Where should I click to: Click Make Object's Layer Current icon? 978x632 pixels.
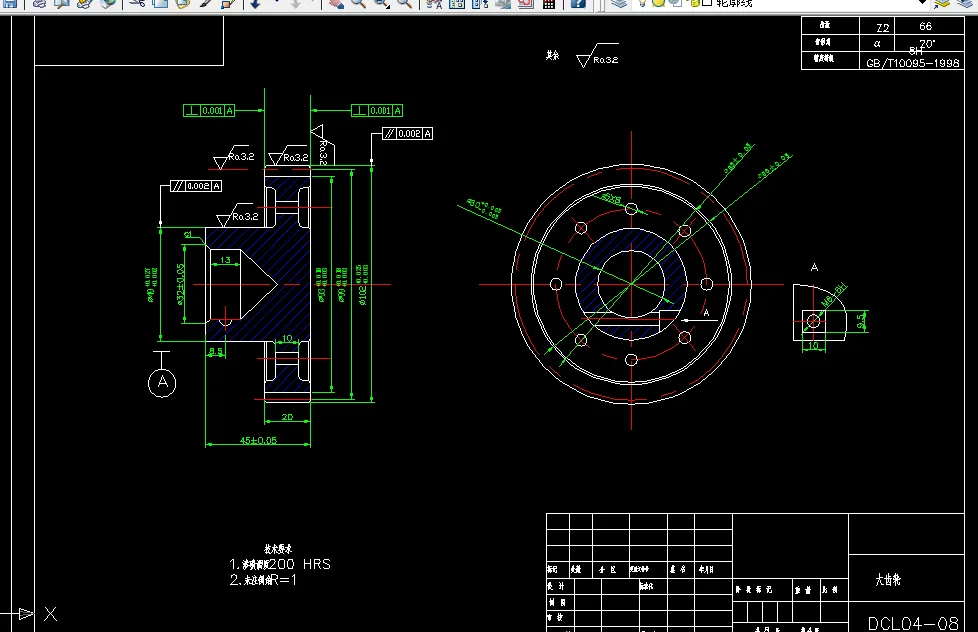pyautogui.click(x=942, y=3)
